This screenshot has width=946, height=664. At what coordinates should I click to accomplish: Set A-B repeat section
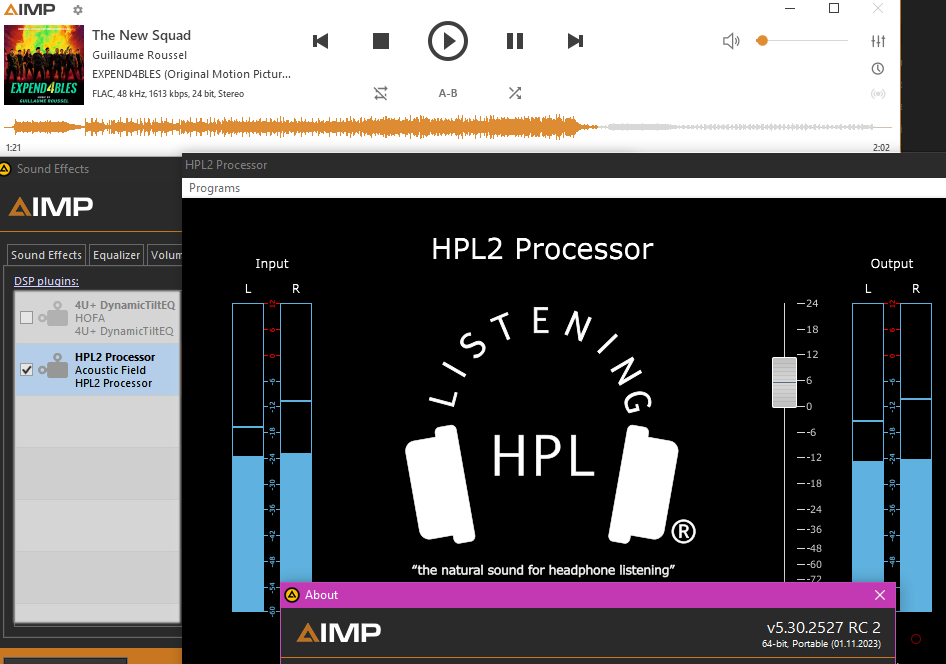(448, 93)
